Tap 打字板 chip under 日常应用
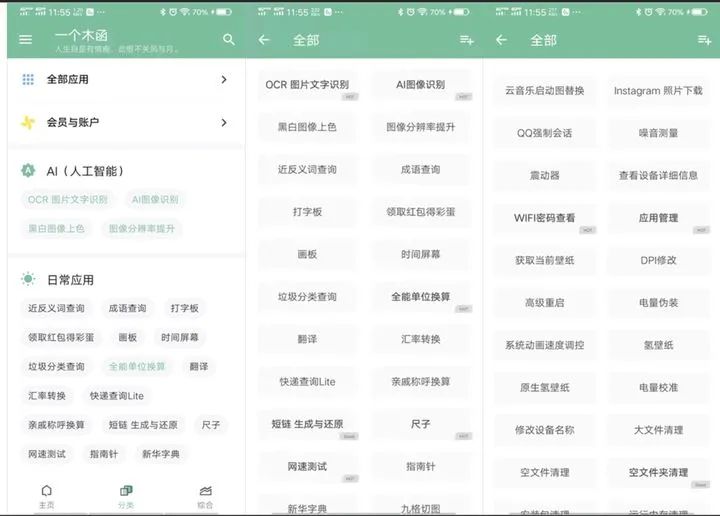This screenshot has height=516, width=720. (x=185, y=308)
